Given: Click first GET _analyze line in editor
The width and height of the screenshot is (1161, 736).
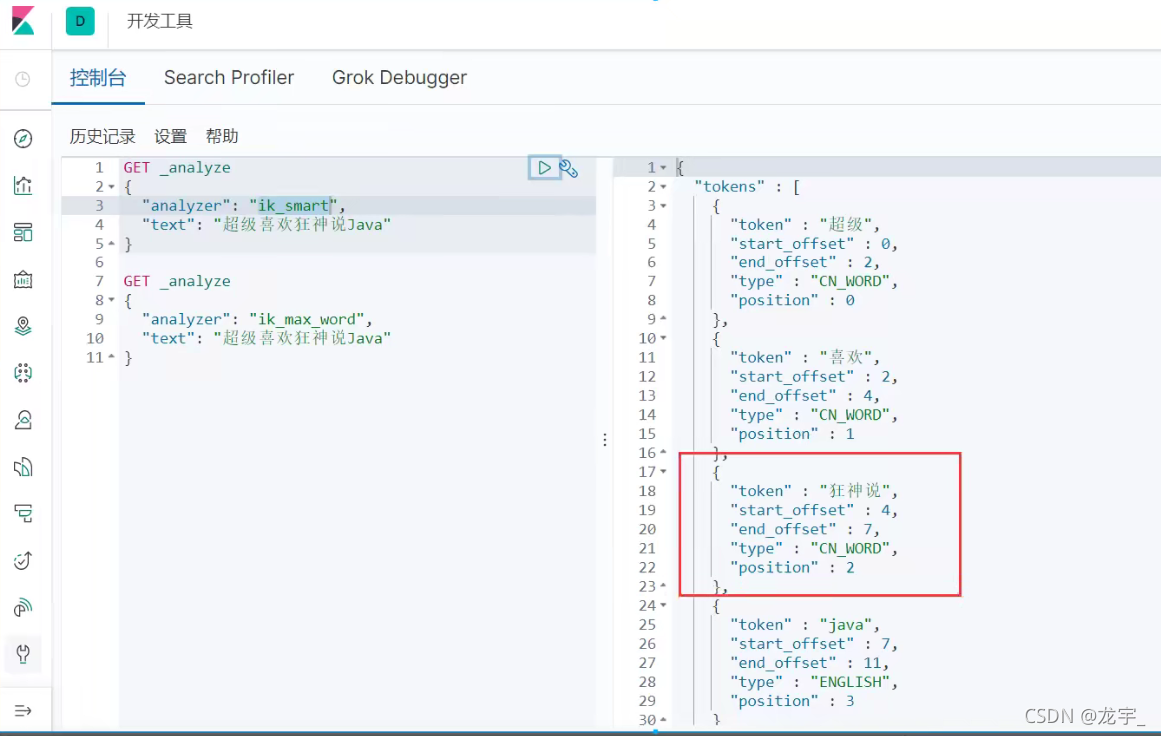Looking at the screenshot, I should point(177,167).
